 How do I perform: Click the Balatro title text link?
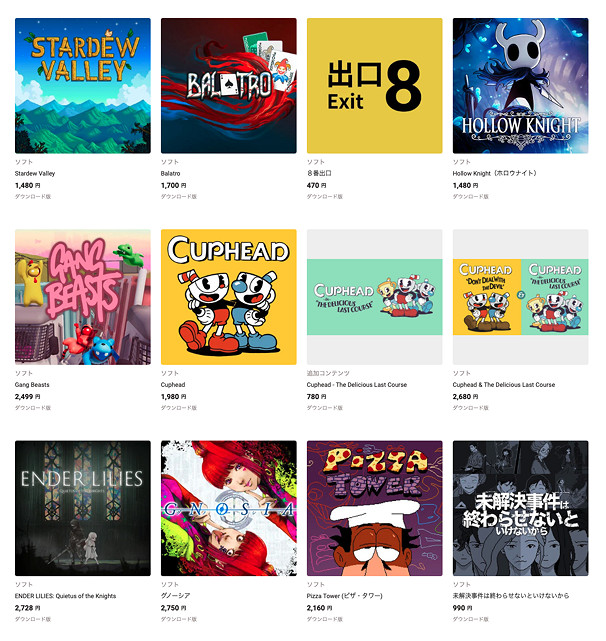(171, 173)
